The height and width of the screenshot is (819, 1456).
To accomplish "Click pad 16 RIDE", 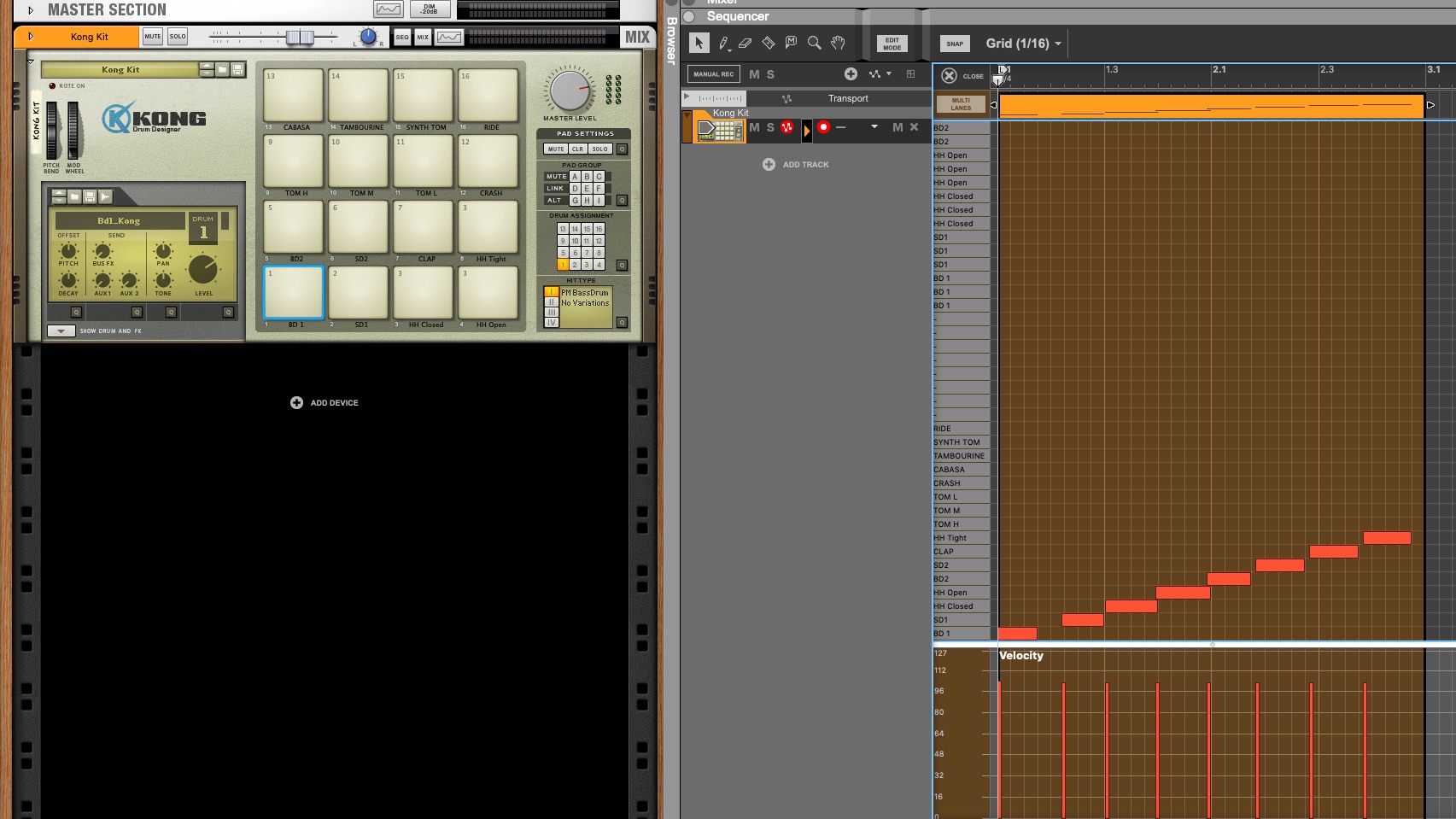I will [488, 96].
